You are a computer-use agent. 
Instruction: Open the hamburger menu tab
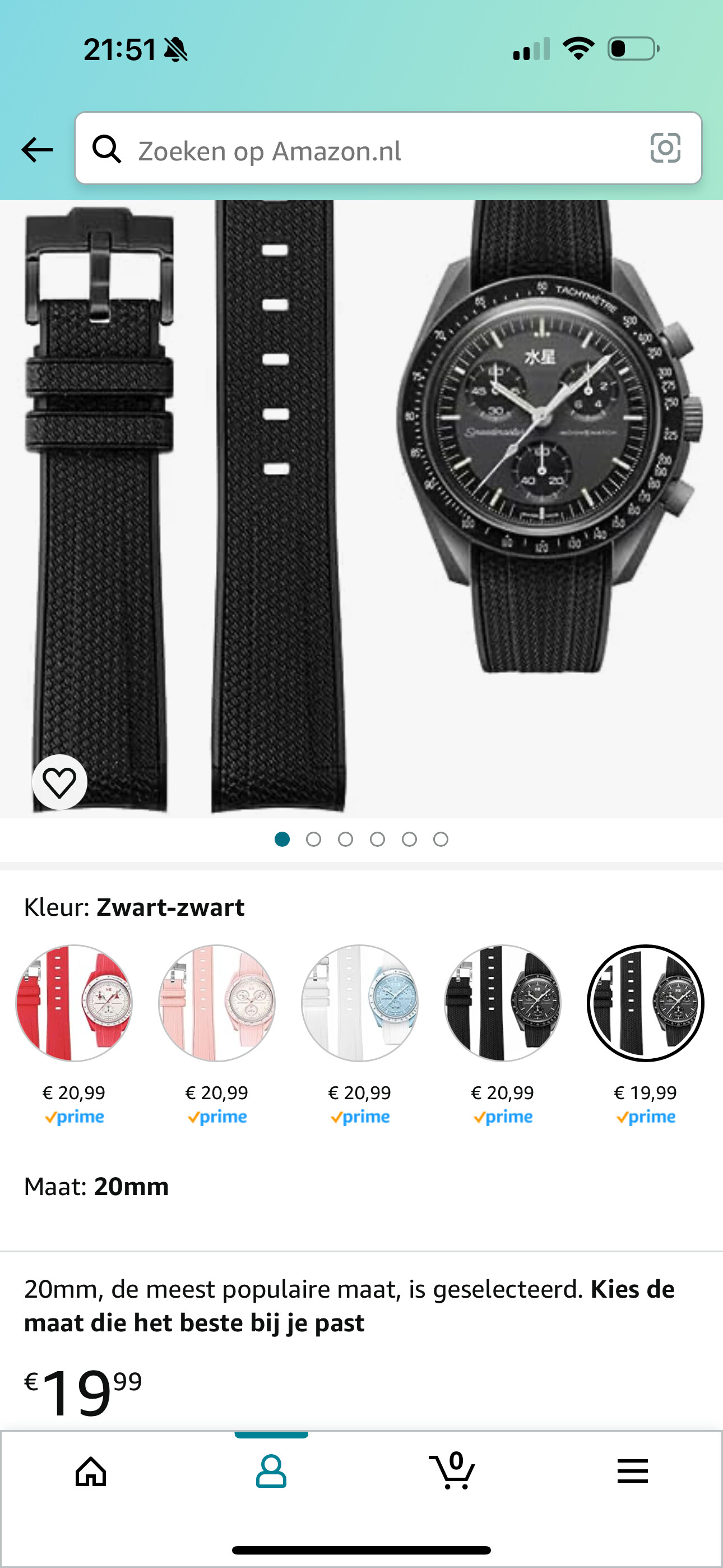[x=632, y=1471]
